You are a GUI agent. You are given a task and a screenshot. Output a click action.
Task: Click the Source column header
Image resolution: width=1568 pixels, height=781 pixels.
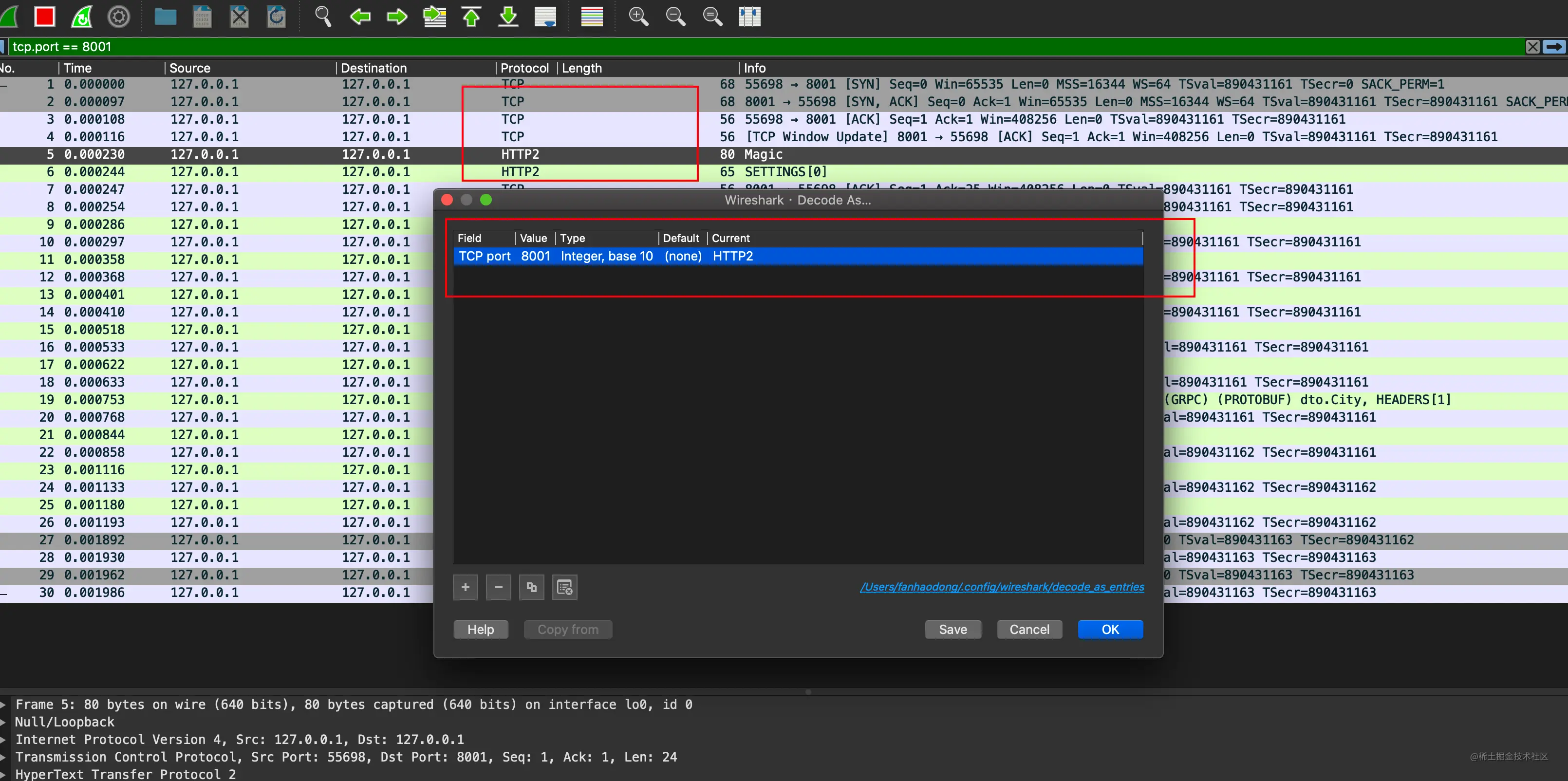pyautogui.click(x=250, y=68)
